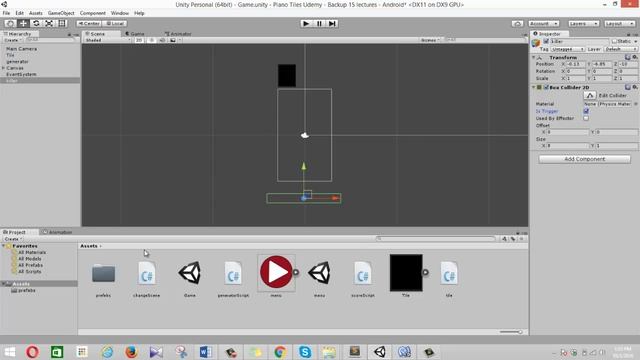Select the Hand tool in toolbar
The width and height of the screenshot is (640, 360).
pos(10,23)
